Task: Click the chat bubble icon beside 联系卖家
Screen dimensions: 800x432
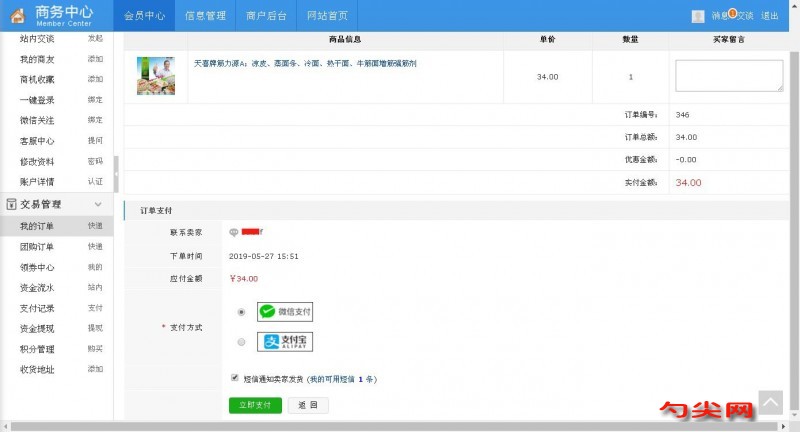Action: coord(233,232)
